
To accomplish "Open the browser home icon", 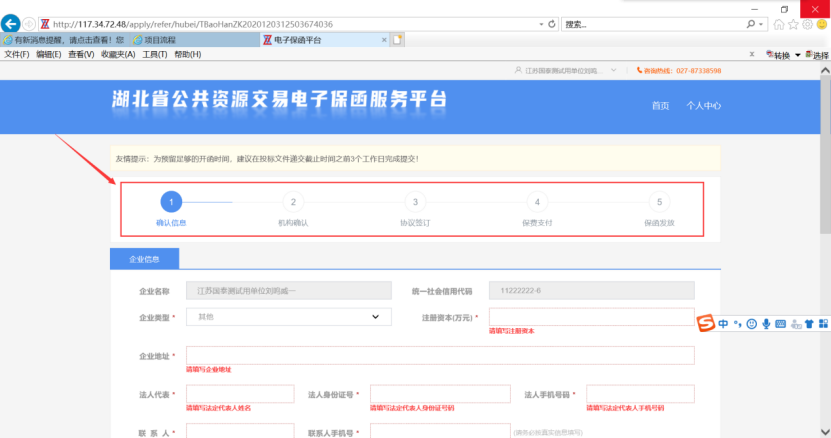I will (779, 24).
